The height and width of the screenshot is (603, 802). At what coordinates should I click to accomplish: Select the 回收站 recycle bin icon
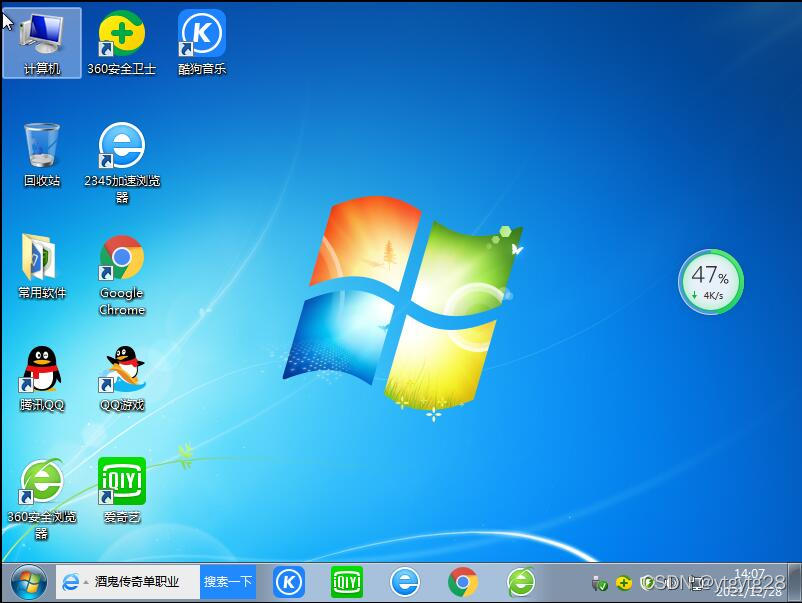pyautogui.click(x=41, y=155)
